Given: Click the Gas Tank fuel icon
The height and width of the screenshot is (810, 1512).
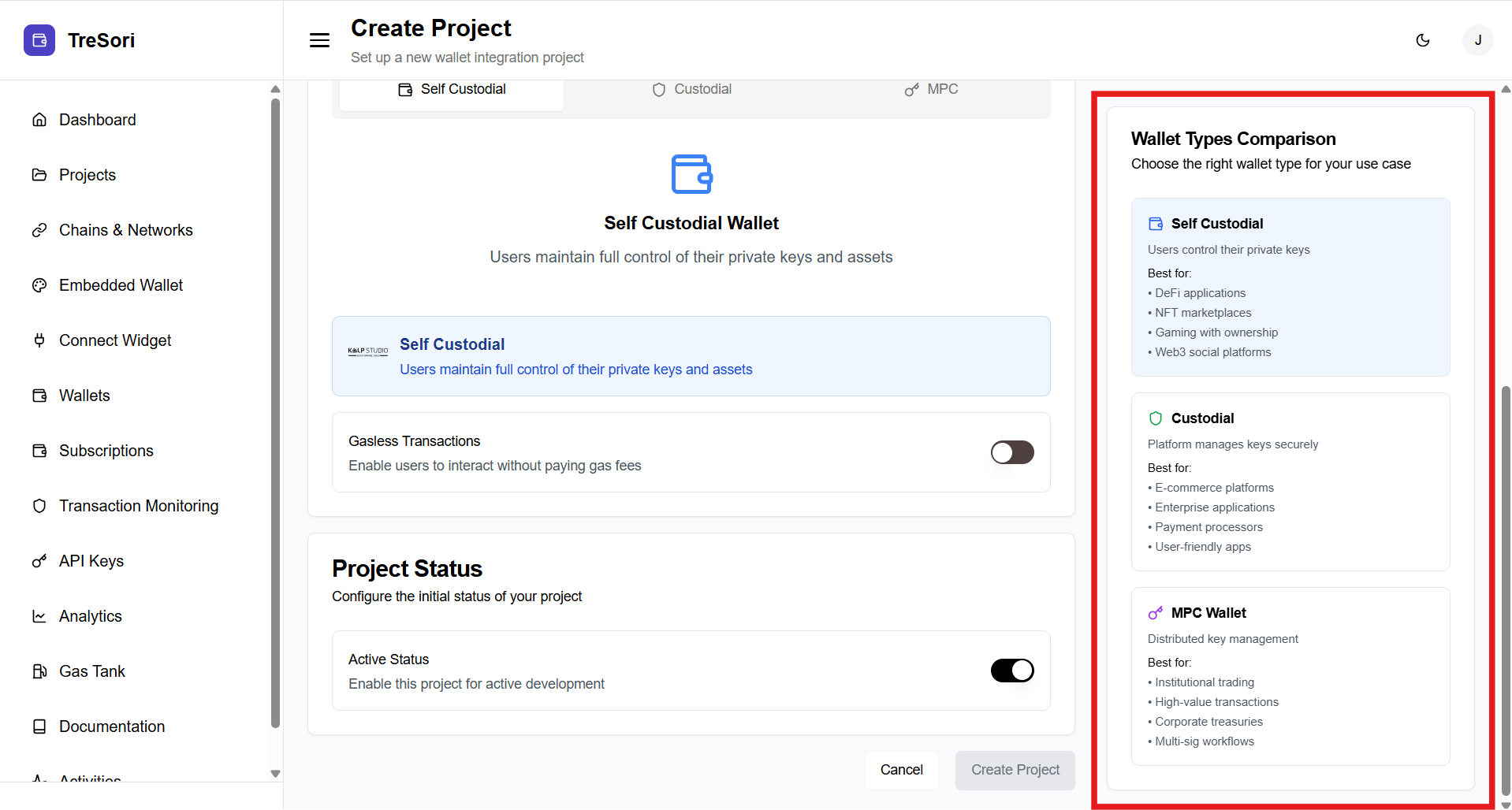Looking at the screenshot, I should coord(39,671).
